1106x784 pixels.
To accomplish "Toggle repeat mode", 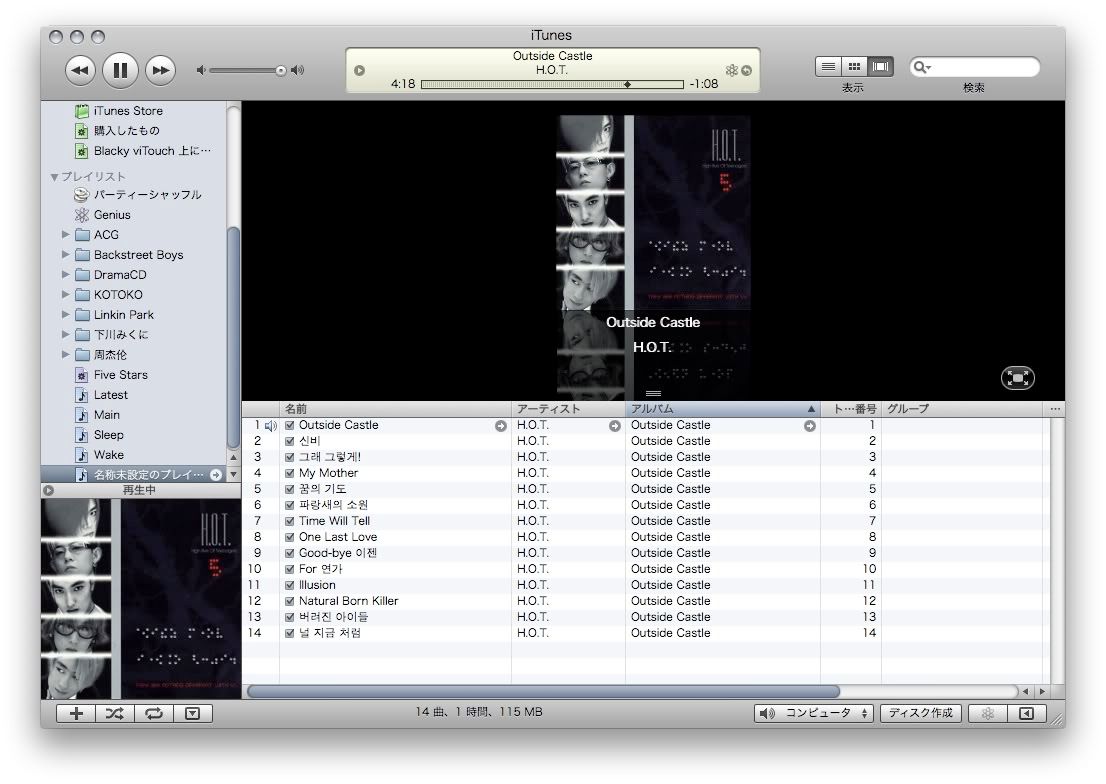I will coord(154,713).
